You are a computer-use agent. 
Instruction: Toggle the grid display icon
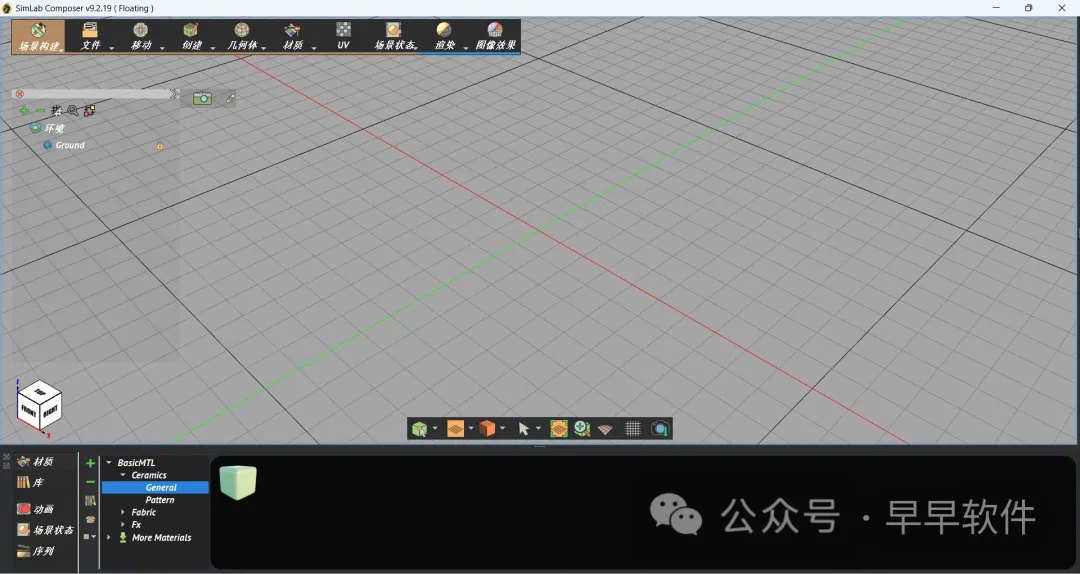(x=633, y=429)
